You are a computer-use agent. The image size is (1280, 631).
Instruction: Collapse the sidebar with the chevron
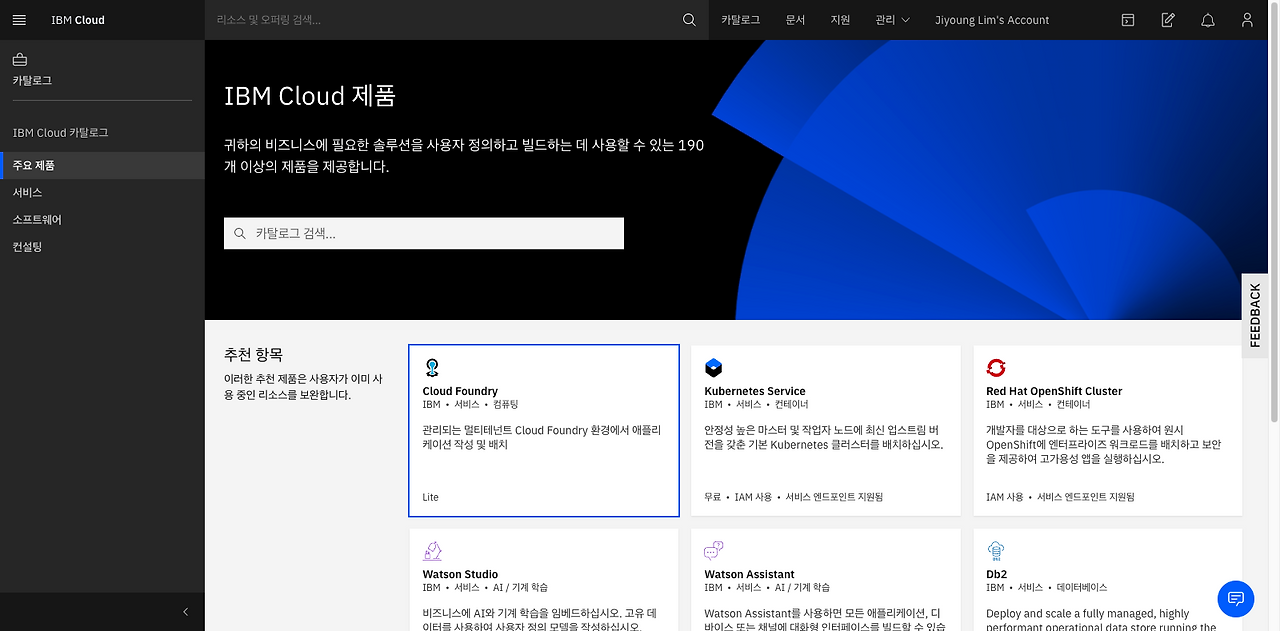tap(185, 612)
